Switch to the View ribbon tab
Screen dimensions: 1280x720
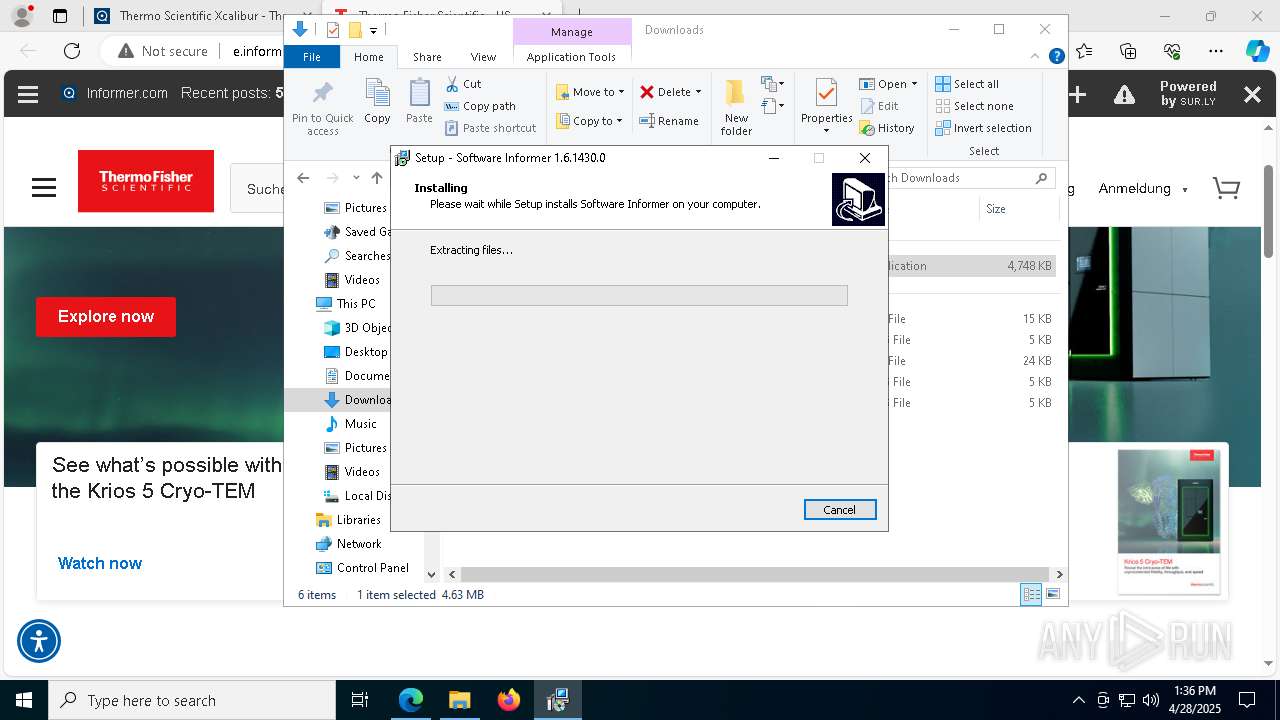[x=483, y=57]
